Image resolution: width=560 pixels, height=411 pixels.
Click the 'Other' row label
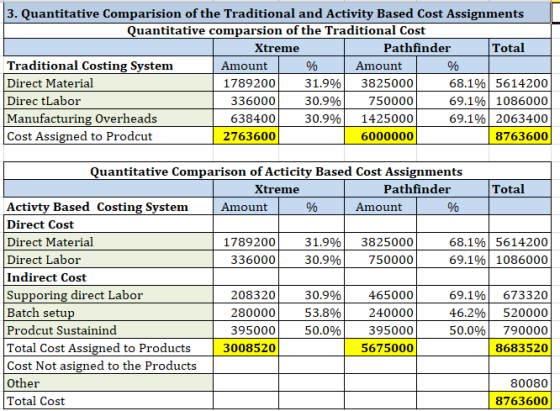109,383
